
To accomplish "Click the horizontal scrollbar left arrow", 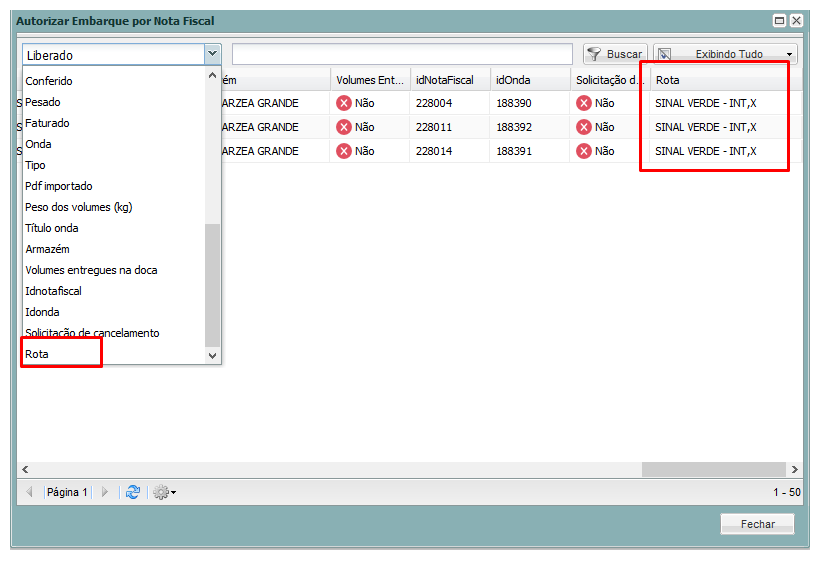I will click(x=25, y=469).
